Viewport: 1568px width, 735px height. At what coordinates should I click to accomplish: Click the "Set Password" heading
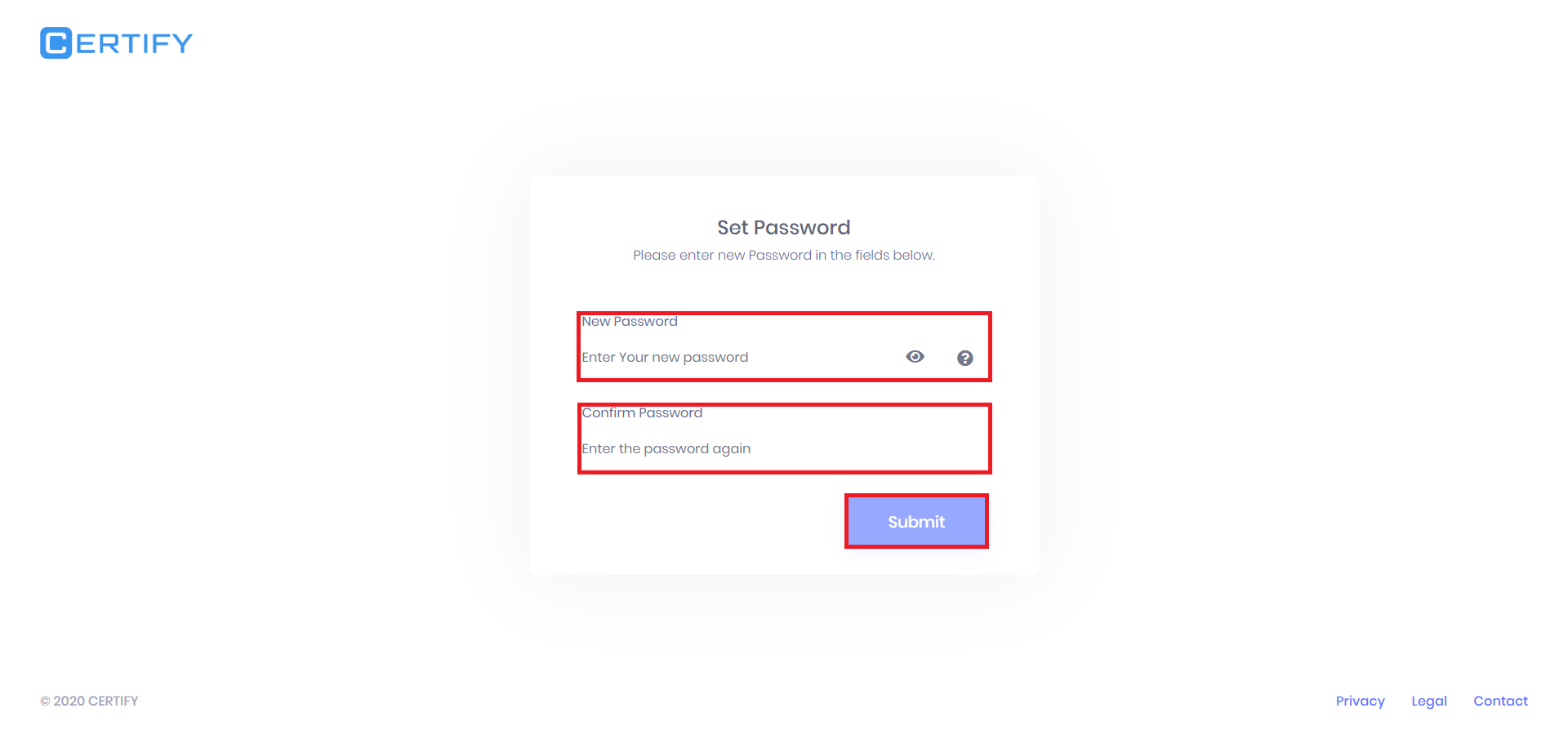(x=783, y=227)
